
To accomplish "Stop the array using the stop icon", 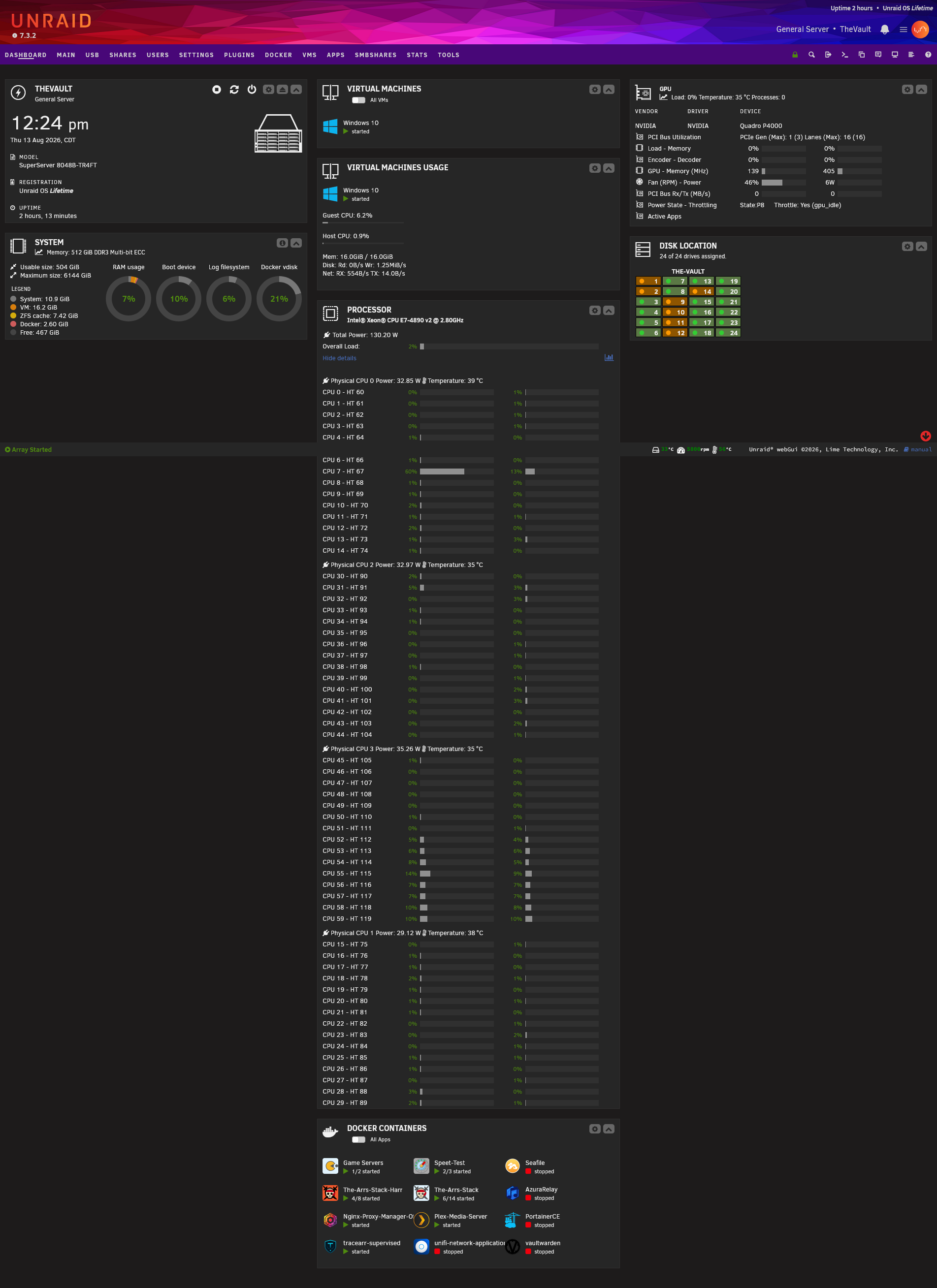I will (x=217, y=90).
